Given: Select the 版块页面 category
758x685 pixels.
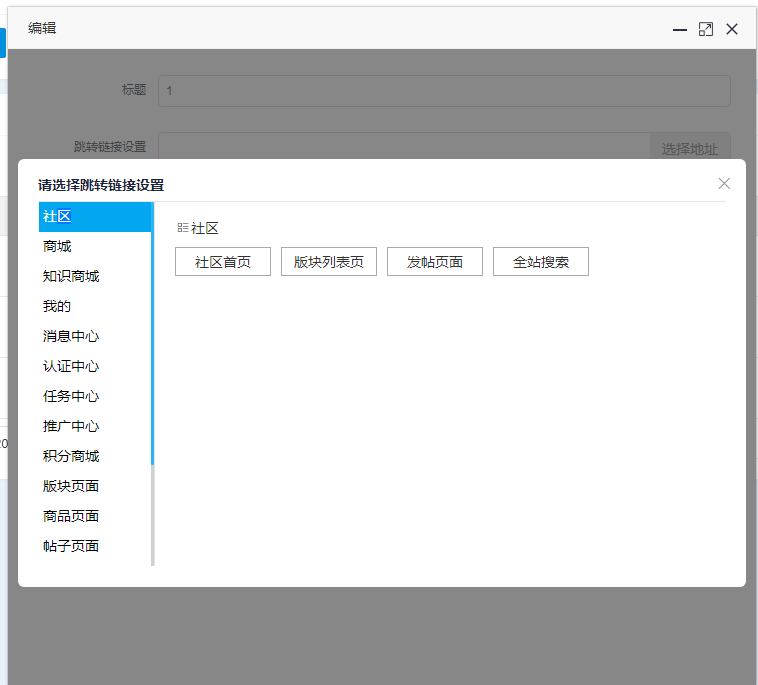Looking at the screenshot, I should click(95, 486).
